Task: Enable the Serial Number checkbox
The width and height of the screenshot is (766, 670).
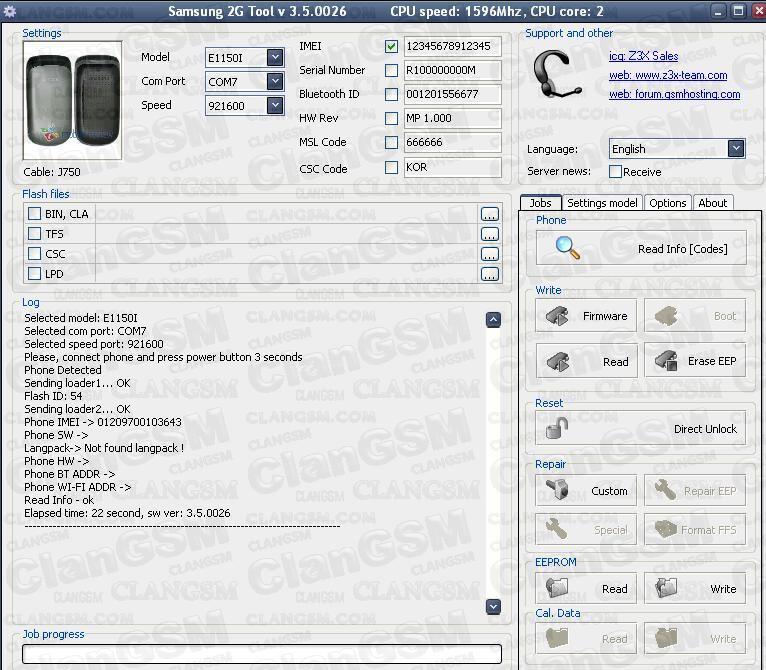Action: tap(391, 70)
